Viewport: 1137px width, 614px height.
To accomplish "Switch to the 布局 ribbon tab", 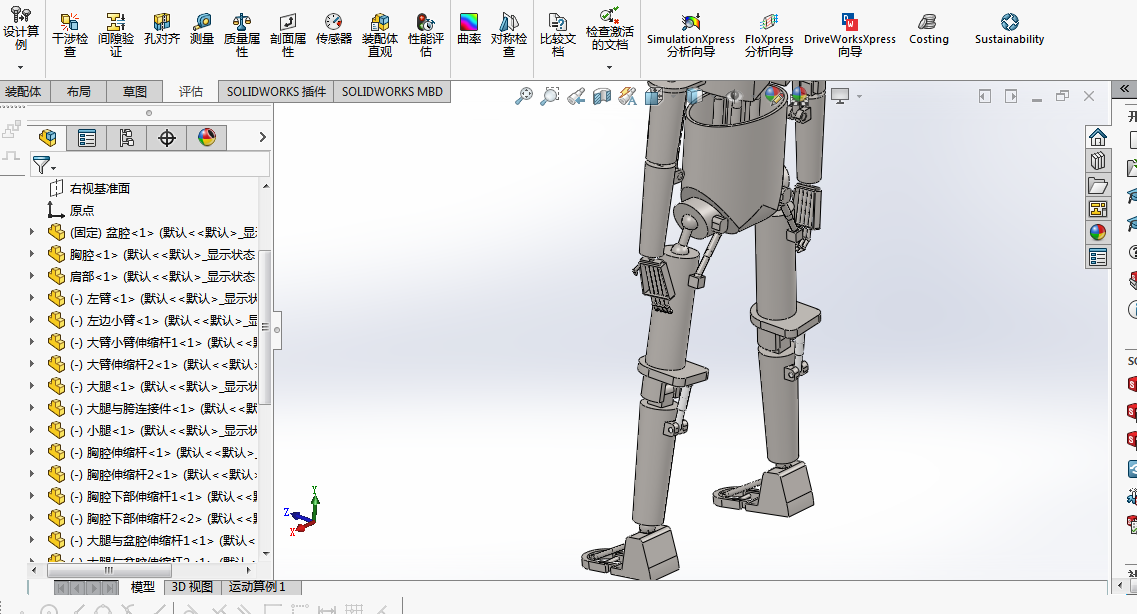I will [78, 91].
